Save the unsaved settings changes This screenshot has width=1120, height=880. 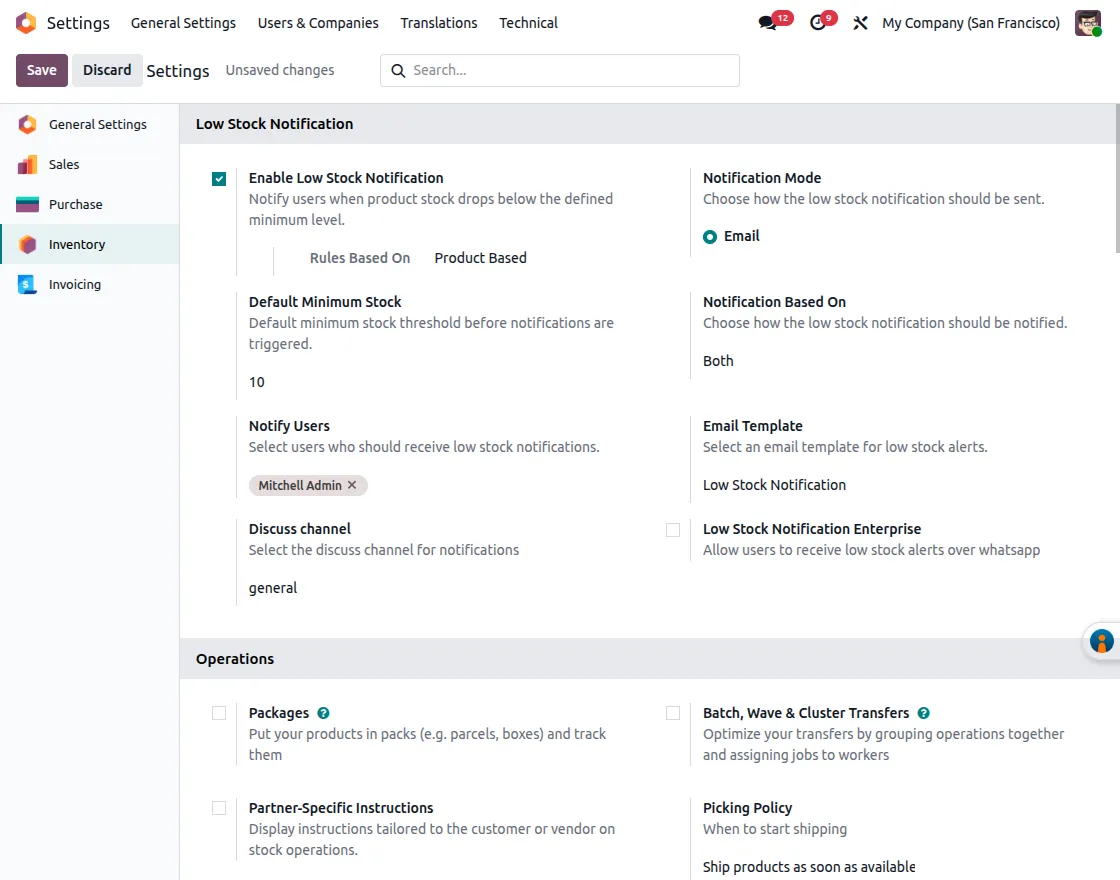(x=41, y=70)
